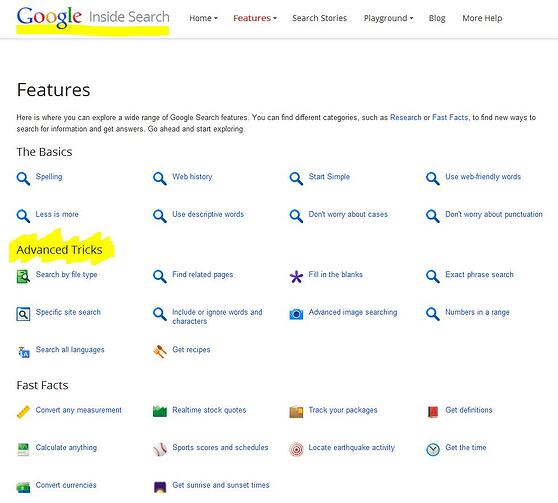The height and width of the screenshot is (503, 558).
Task: Open the Track your packages link
Action: [343, 410]
